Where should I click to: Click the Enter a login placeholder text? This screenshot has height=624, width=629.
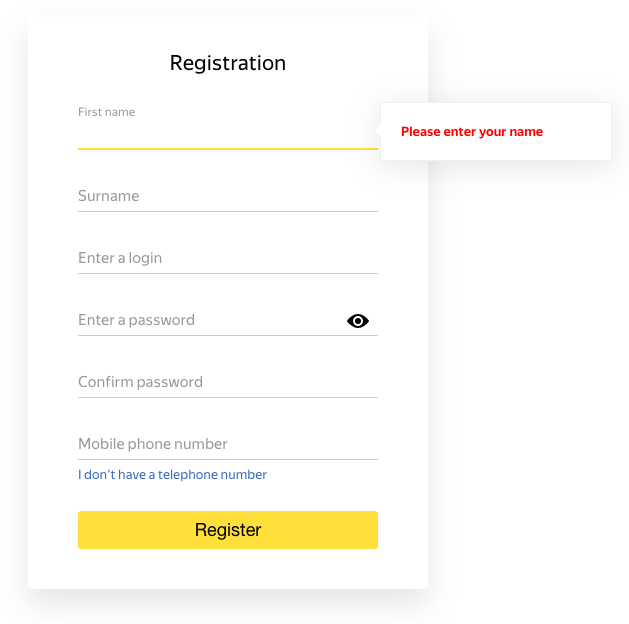click(120, 258)
